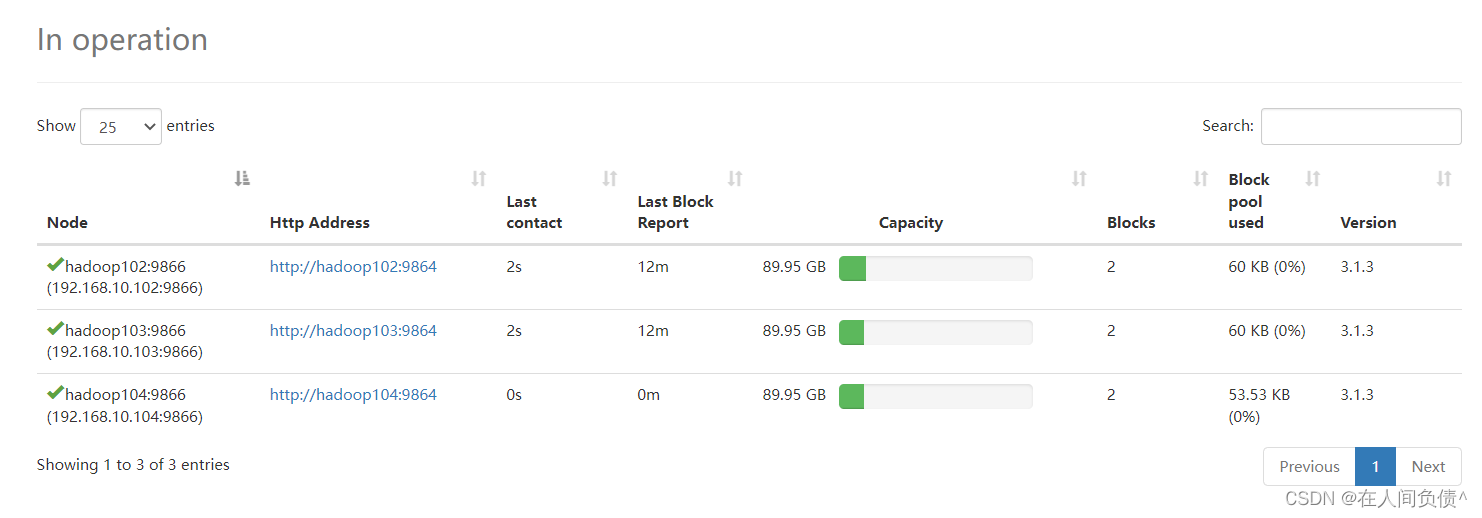Click hadoop102 capacity usage bar

coord(935,268)
